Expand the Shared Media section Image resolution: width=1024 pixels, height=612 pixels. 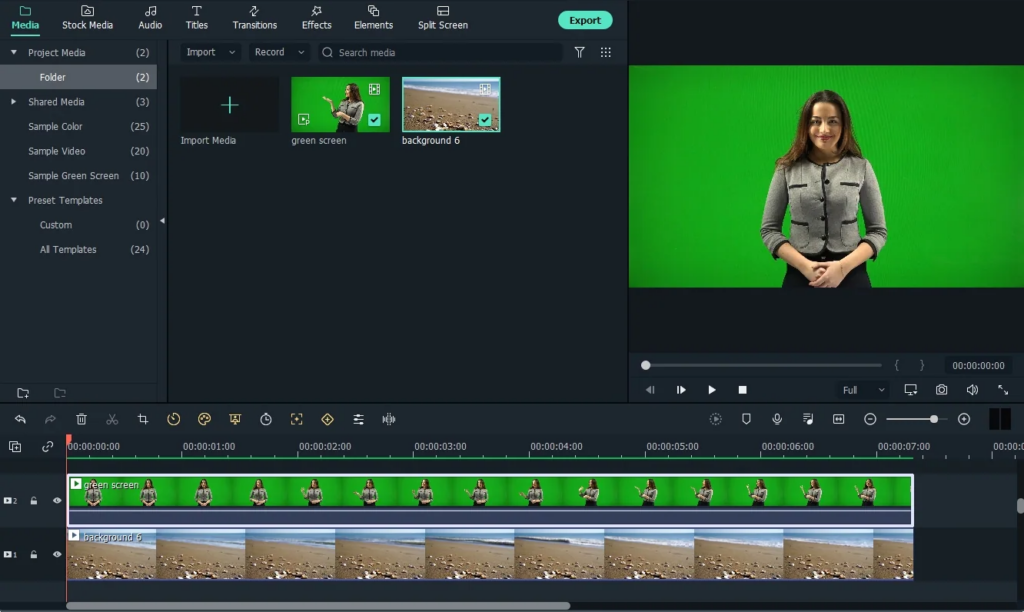(x=13, y=101)
